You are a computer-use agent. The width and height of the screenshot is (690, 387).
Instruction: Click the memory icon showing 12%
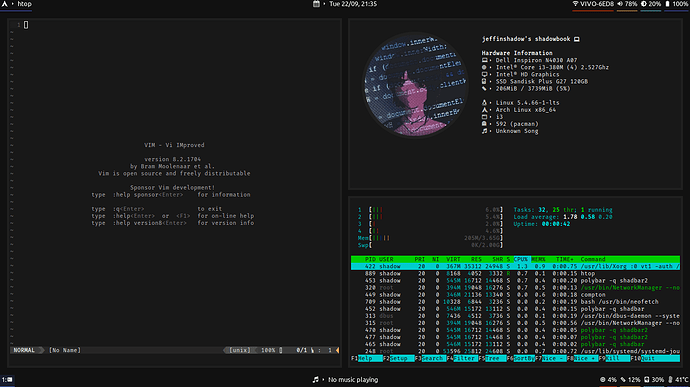pyautogui.click(x=623, y=380)
